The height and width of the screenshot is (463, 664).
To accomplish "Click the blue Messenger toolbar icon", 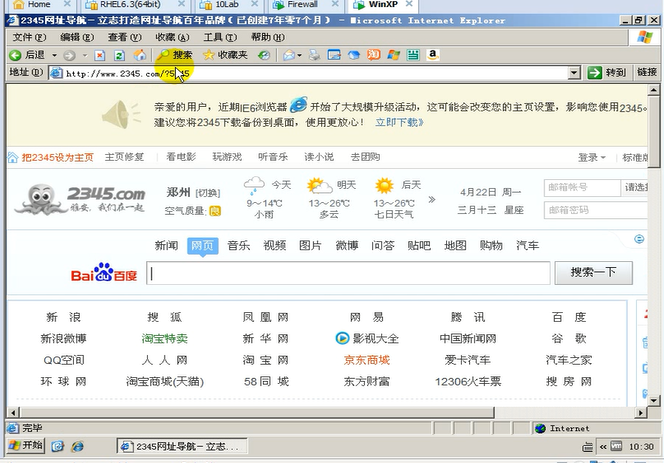I will click(354, 55).
